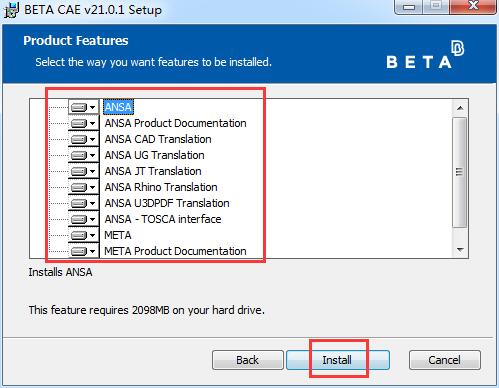This screenshot has width=499, height=388.
Task: Select META Product Documentation feature
Action: point(175,251)
